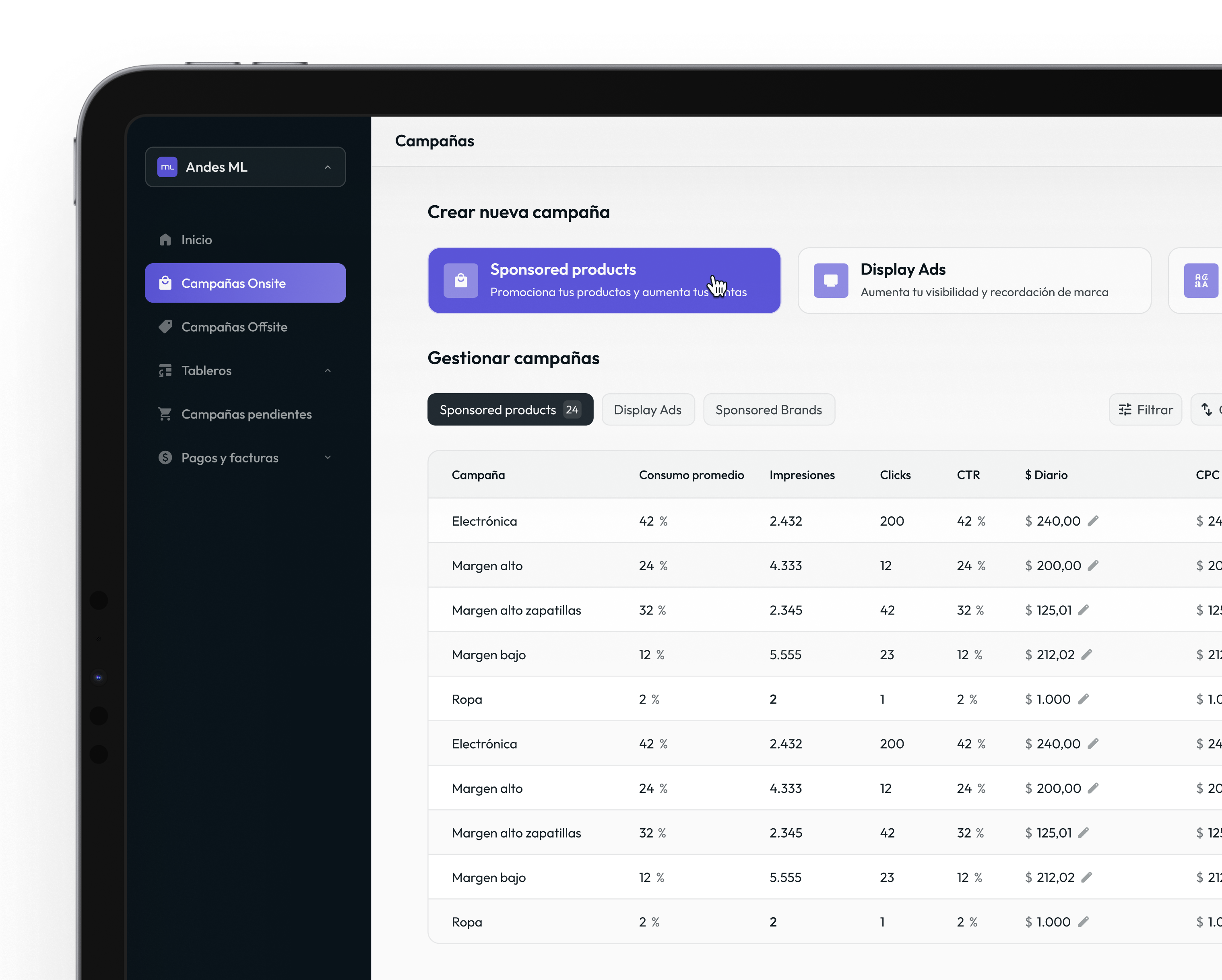1222x980 pixels.
Task: Click the boards icon next to Tableros
Action: point(165,370)
